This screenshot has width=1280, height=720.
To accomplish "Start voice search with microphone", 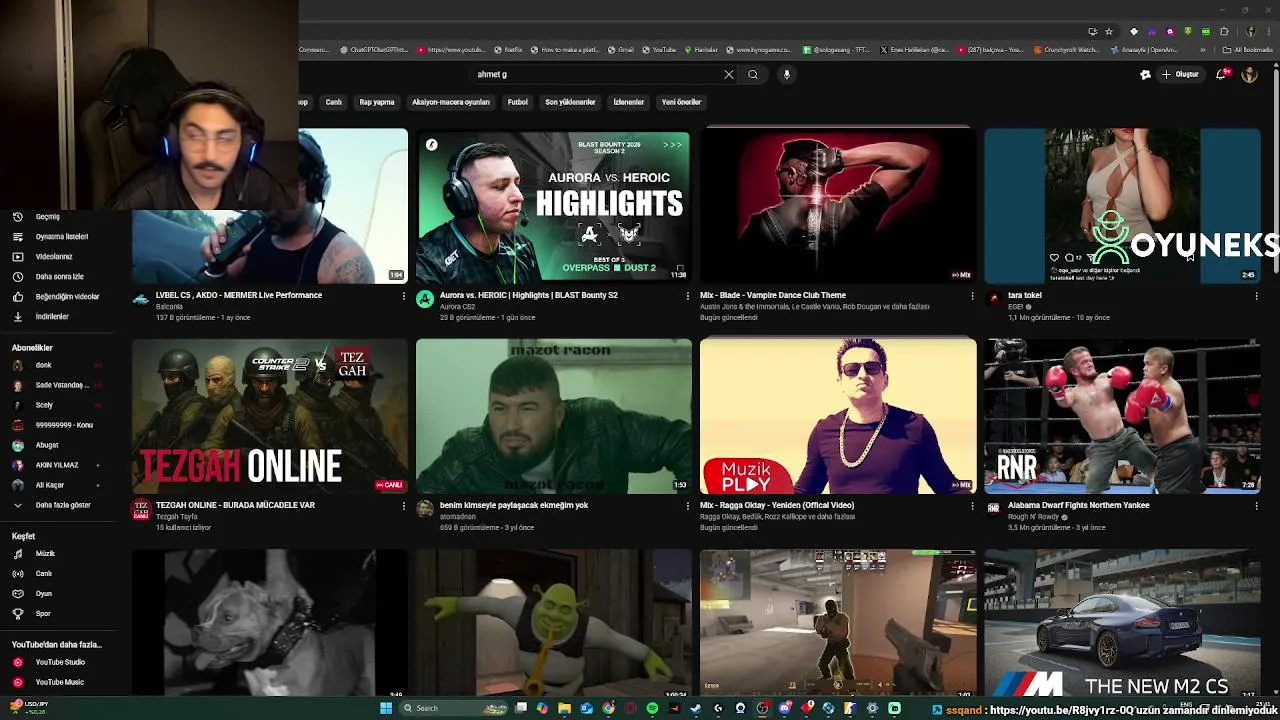I will click(x=787, y=74).
